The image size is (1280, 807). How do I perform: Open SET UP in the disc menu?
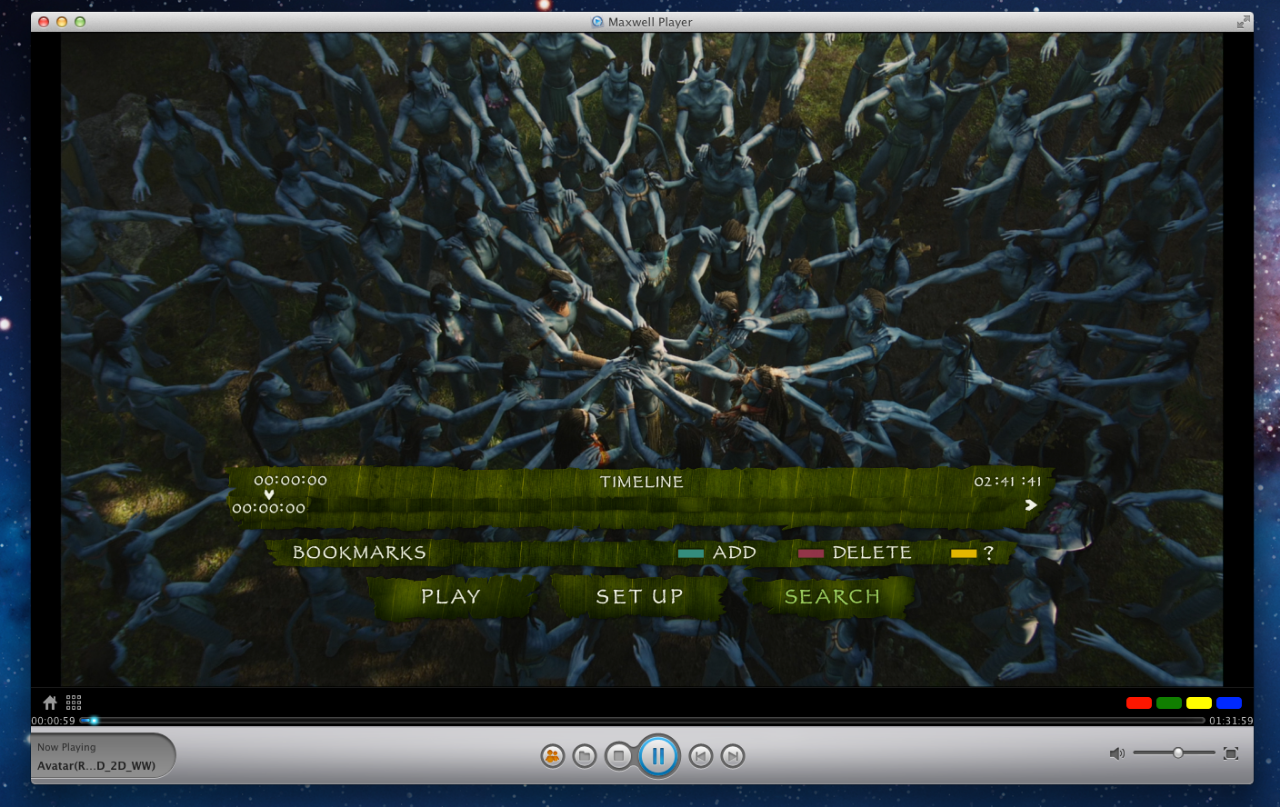coord(639,597)
